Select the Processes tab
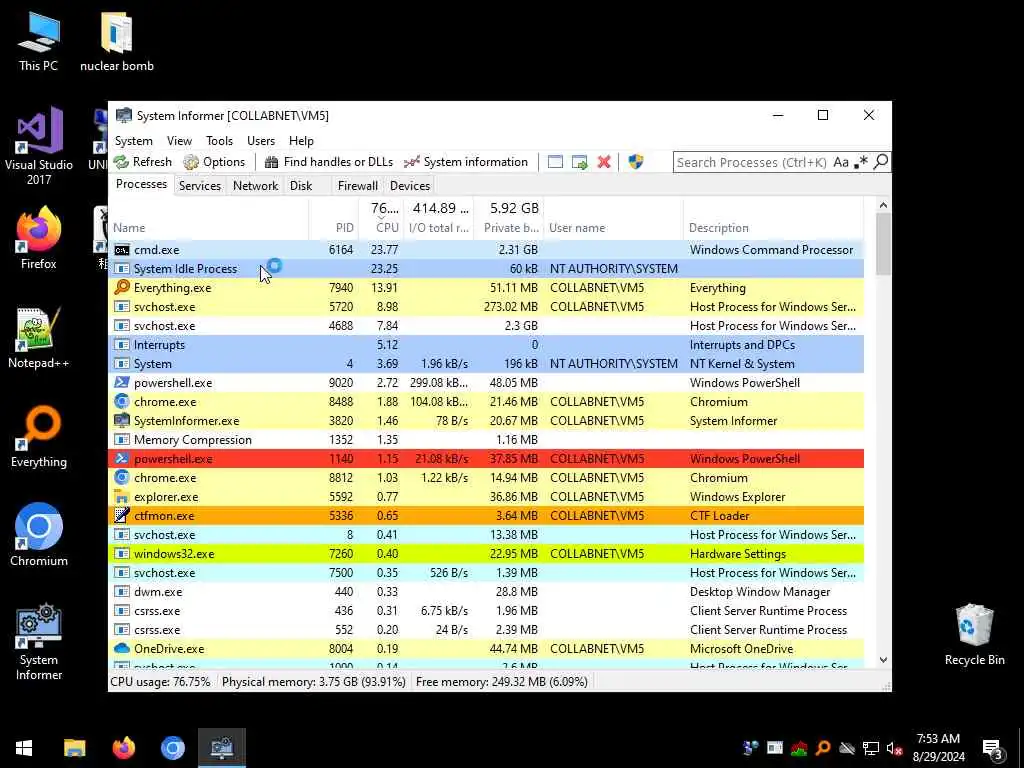 (141, 185)
